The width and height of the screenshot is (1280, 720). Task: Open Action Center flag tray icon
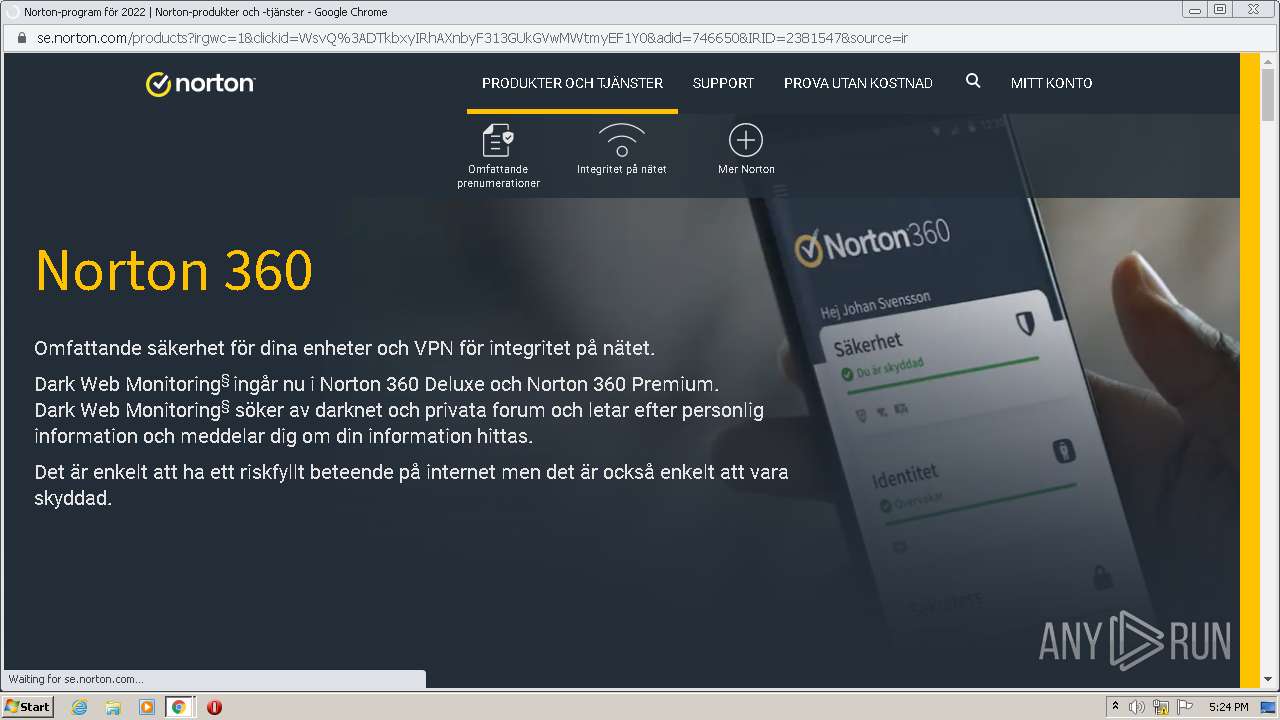pos(1185,707)
